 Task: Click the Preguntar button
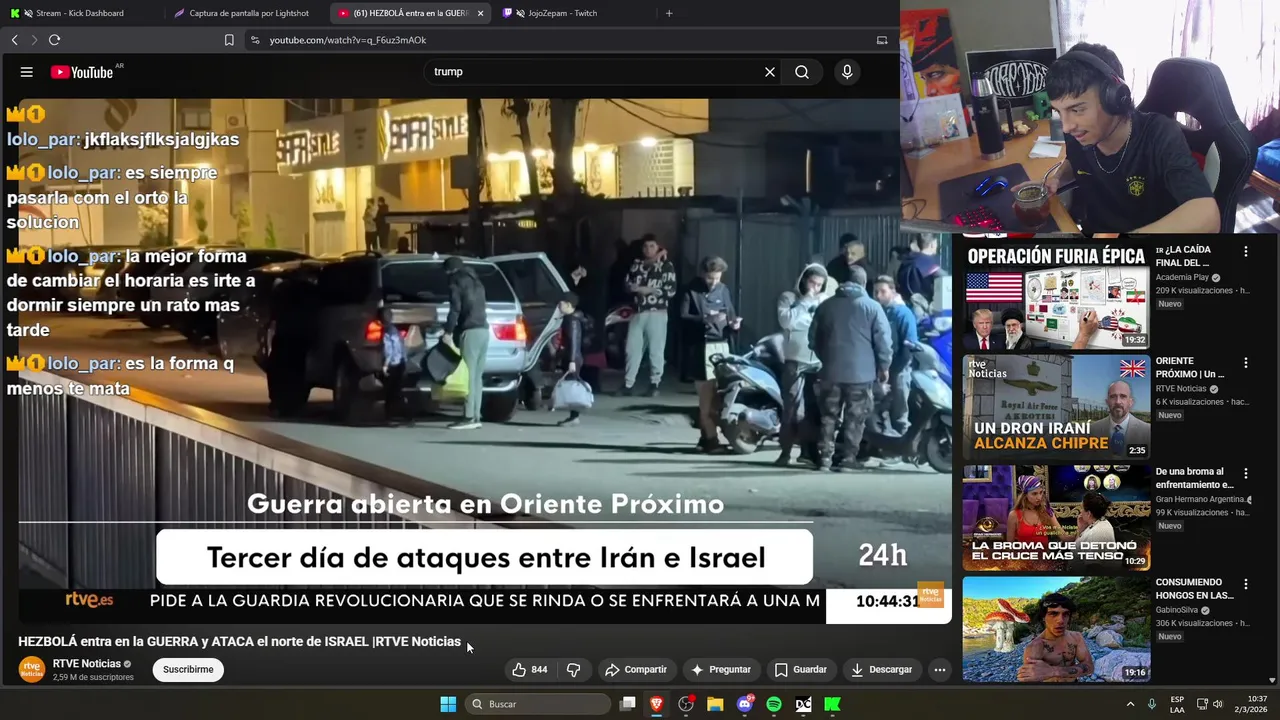720,670
